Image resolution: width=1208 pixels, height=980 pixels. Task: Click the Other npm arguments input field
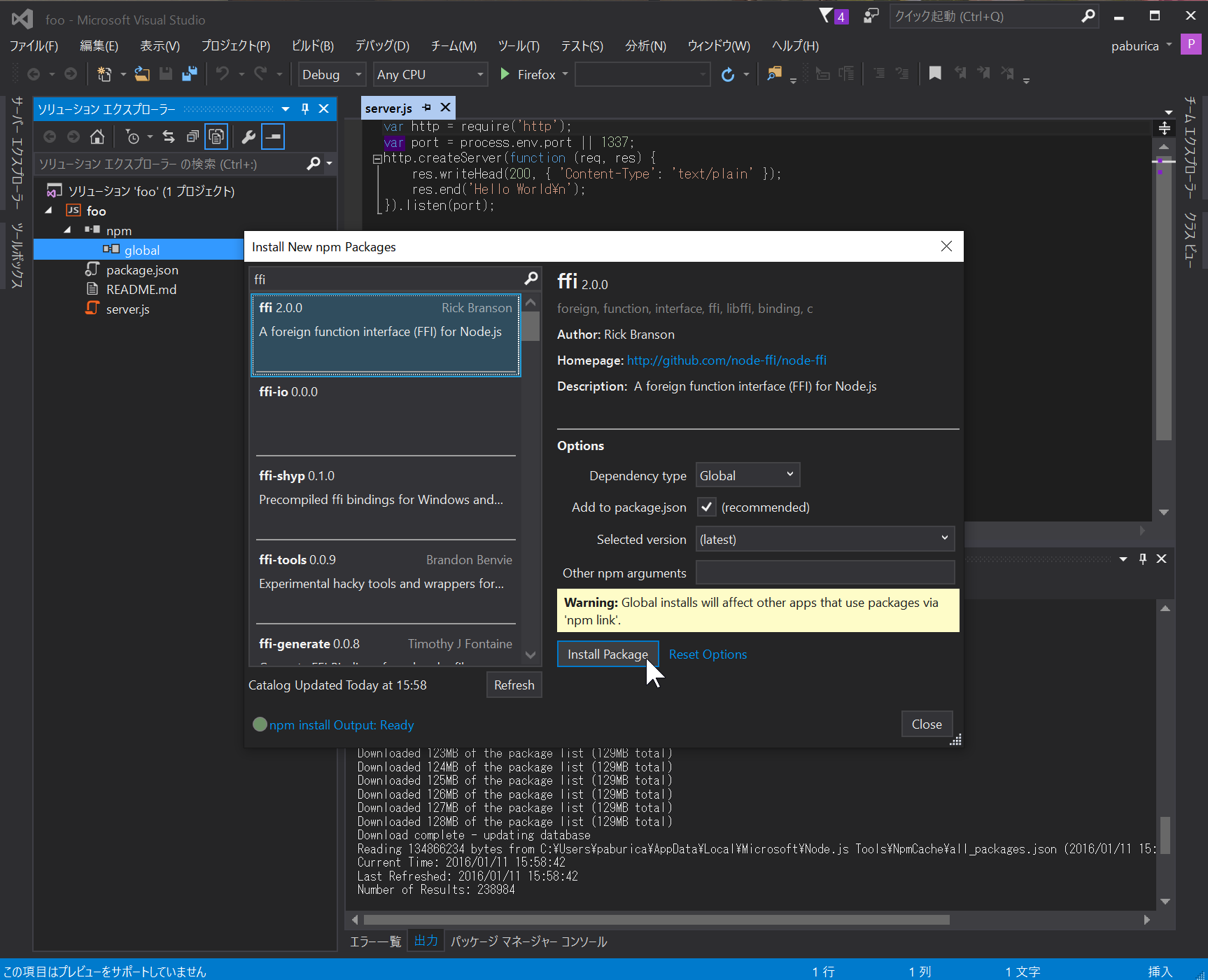click(x=825, y=573)
